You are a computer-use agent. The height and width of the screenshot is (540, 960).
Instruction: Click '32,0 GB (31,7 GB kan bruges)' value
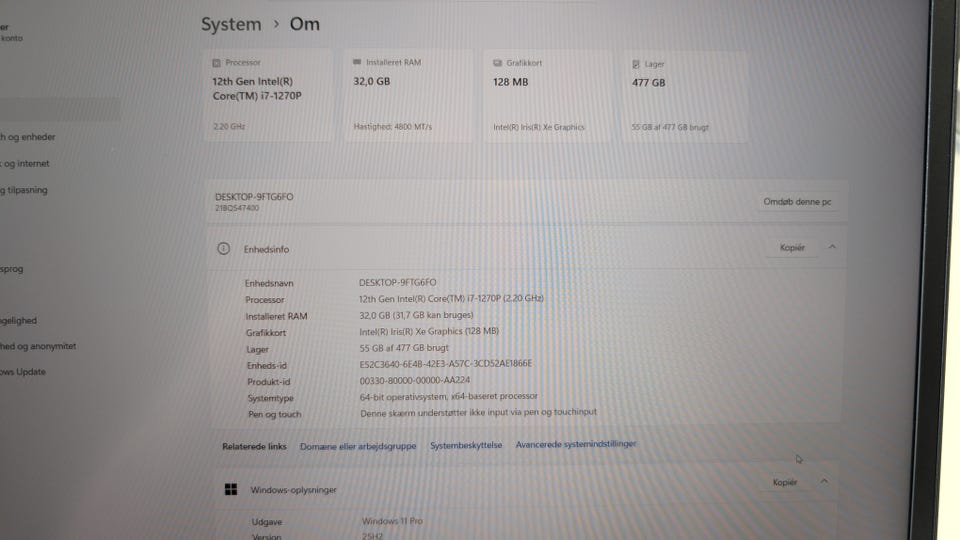point(416,315)
